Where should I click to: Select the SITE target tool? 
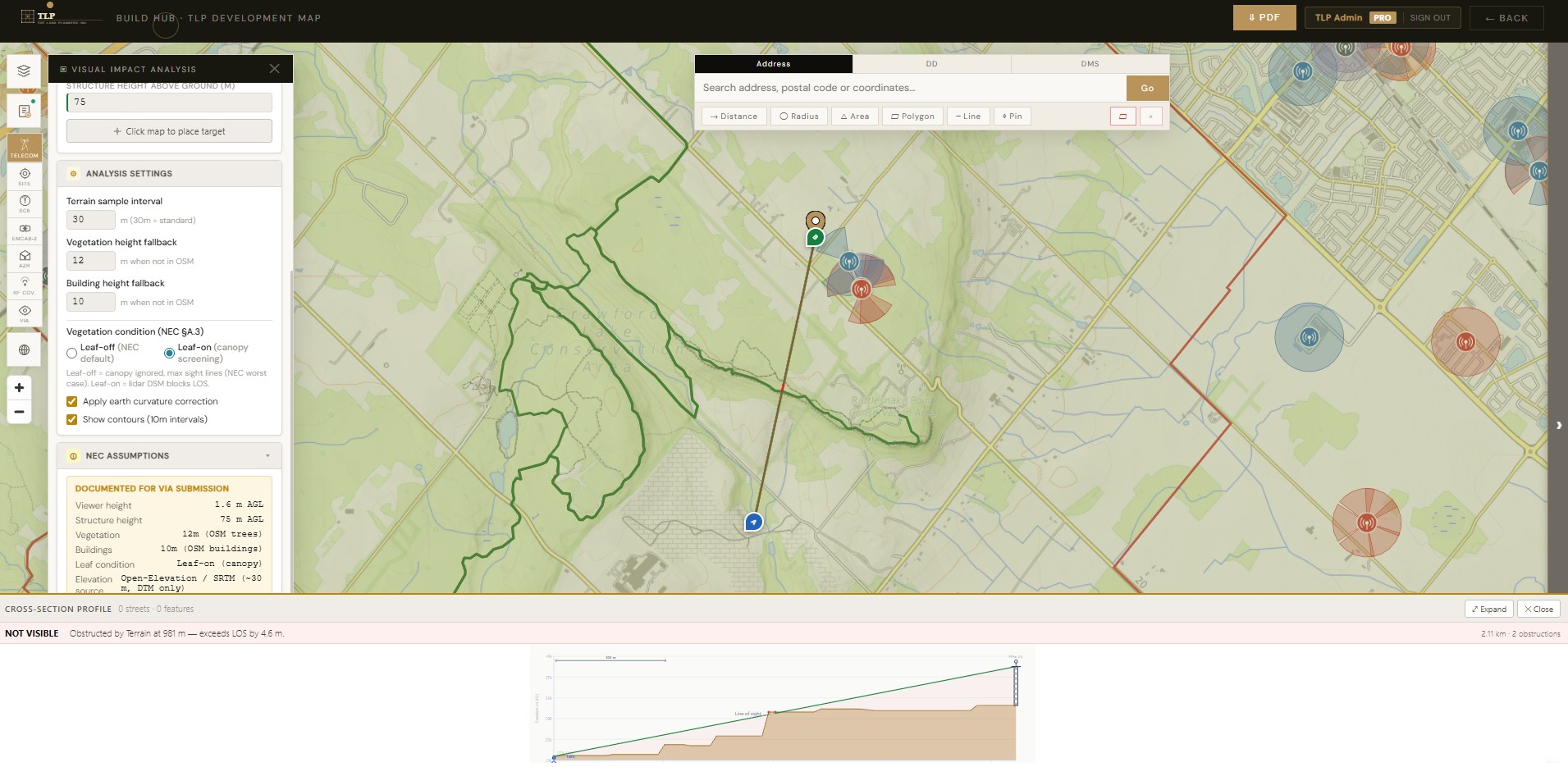click(25, 176)
